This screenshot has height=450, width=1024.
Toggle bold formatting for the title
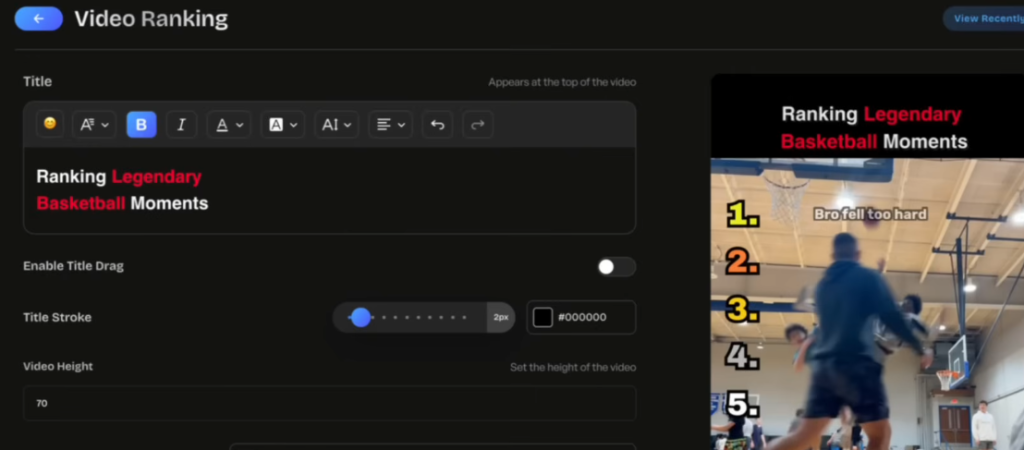click(x=141, y=124)
